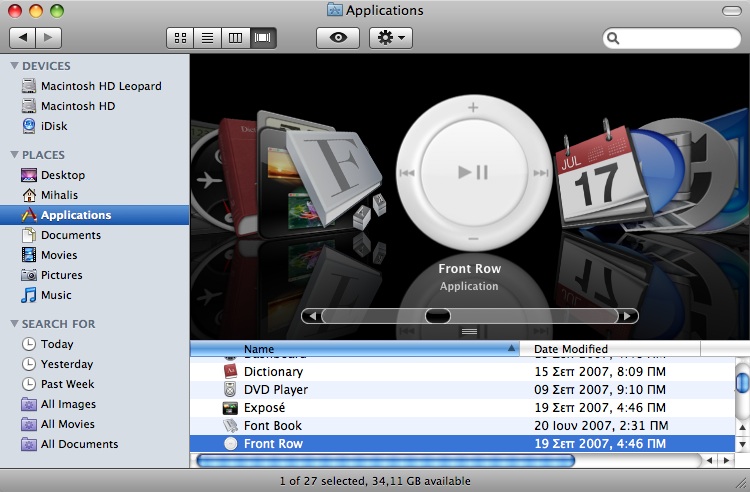Select the Exposé row

click(x=463, y=408)
